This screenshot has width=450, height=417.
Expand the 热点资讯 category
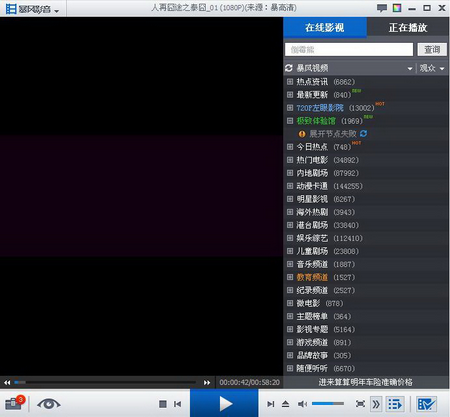(290, 82)
